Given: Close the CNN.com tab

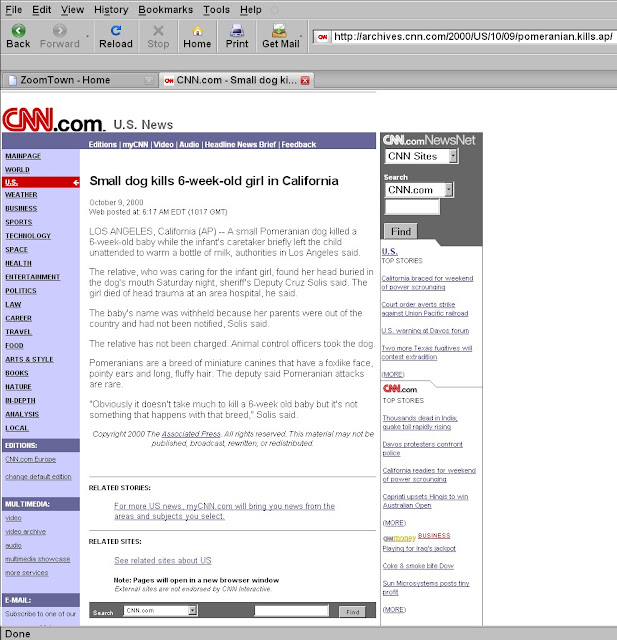Looking at the screenshot, I should [305, 80].
